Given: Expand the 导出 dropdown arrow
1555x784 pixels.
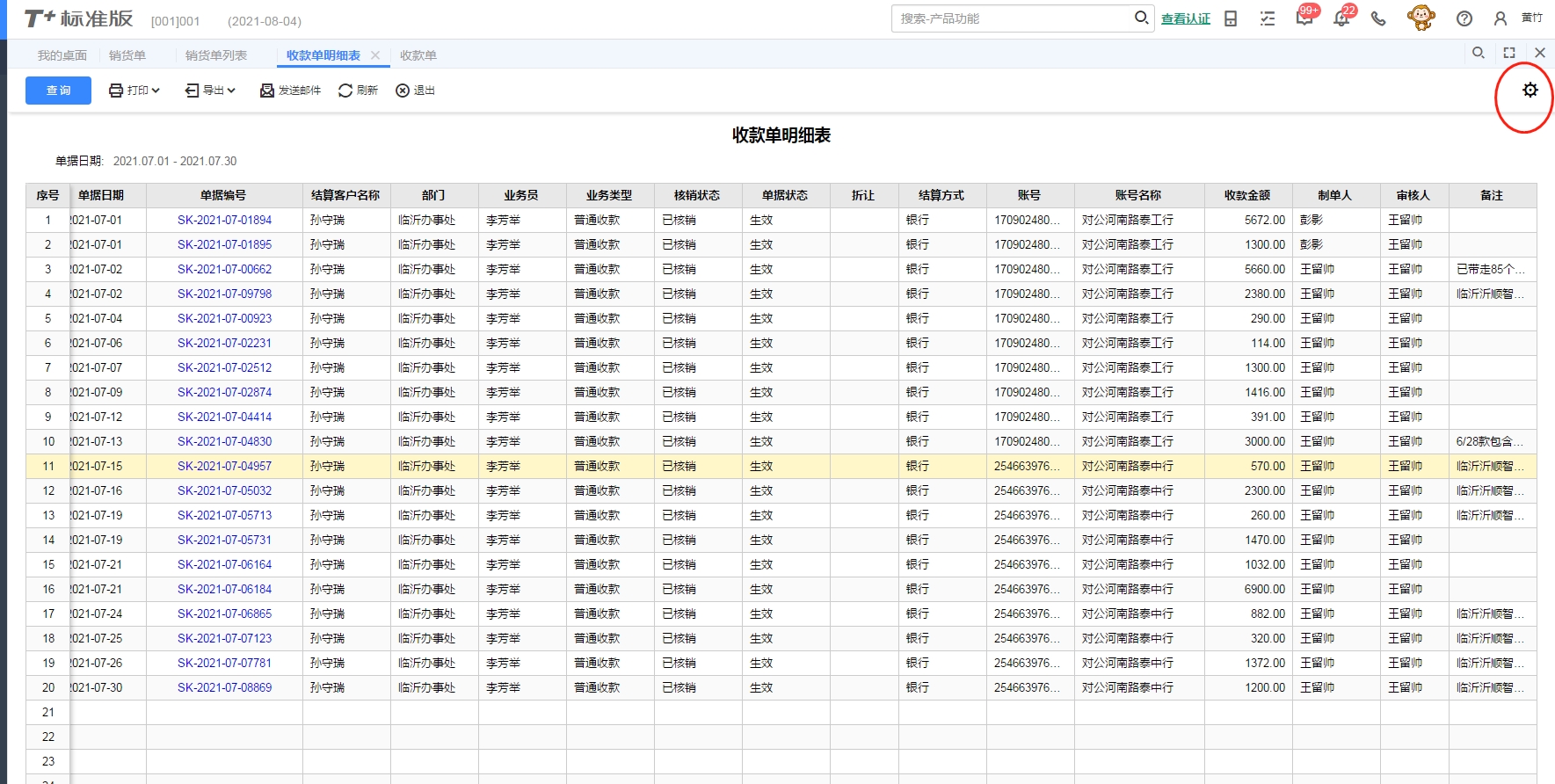Looking at the screenshot, I should coord(231,91).
